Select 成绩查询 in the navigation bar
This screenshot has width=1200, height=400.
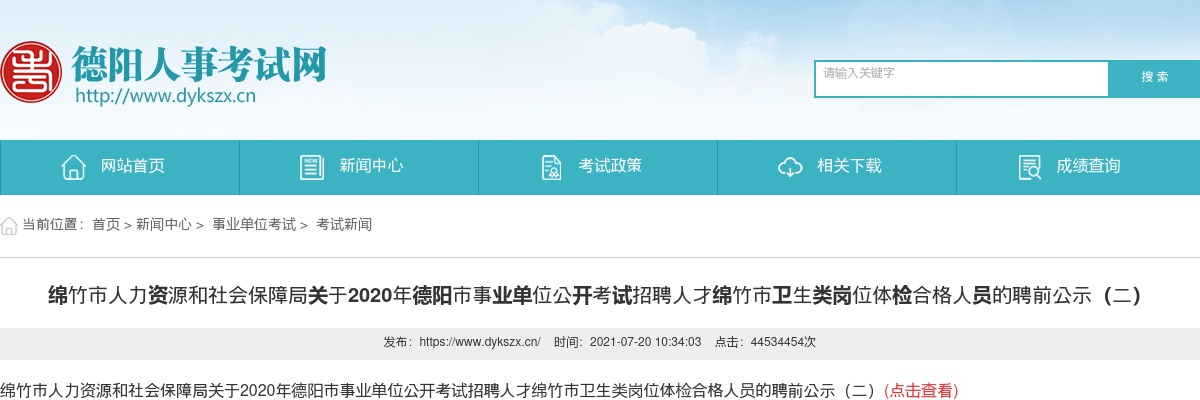(x=1078, y=167)
